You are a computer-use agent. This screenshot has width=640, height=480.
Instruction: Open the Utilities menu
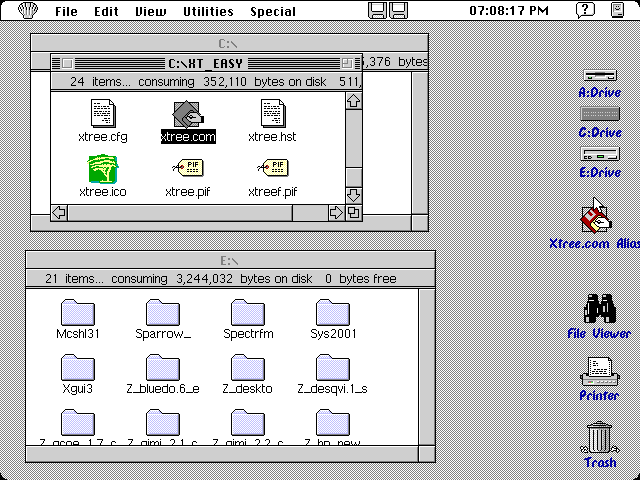click(208, 11)
